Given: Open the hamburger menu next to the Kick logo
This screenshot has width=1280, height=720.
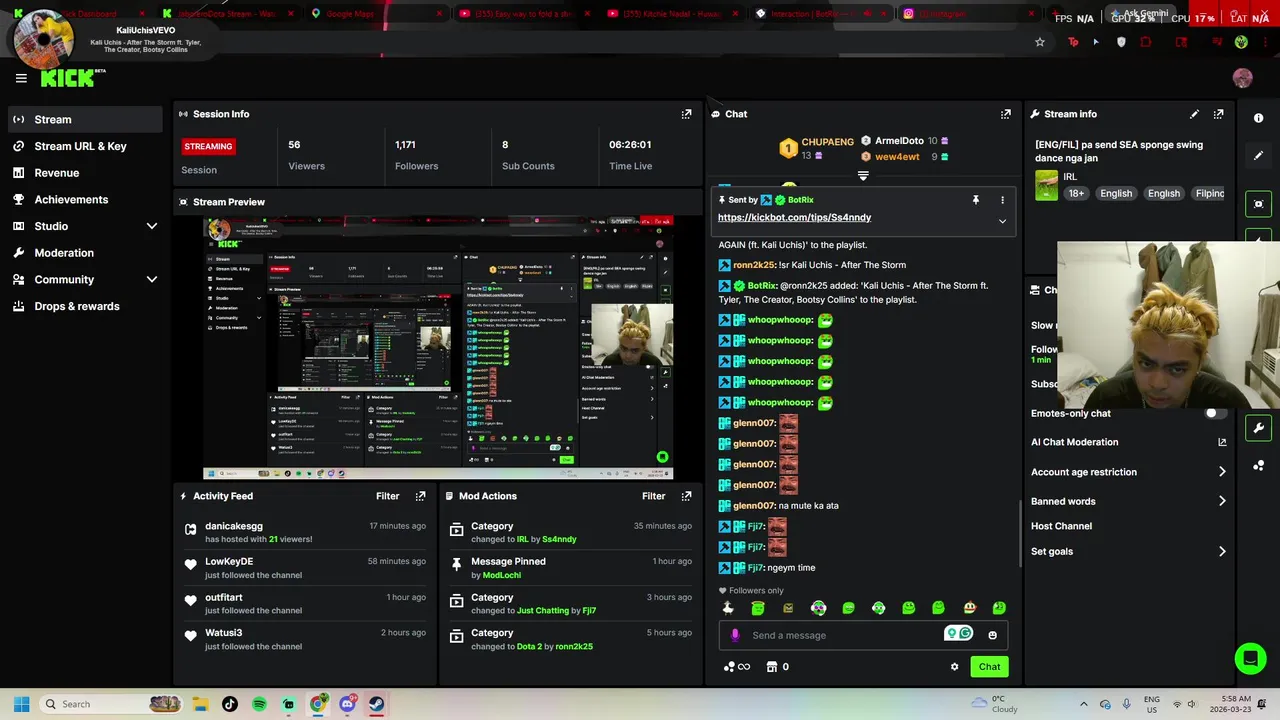Looking at the screenshot, I should tap(21, 78).
